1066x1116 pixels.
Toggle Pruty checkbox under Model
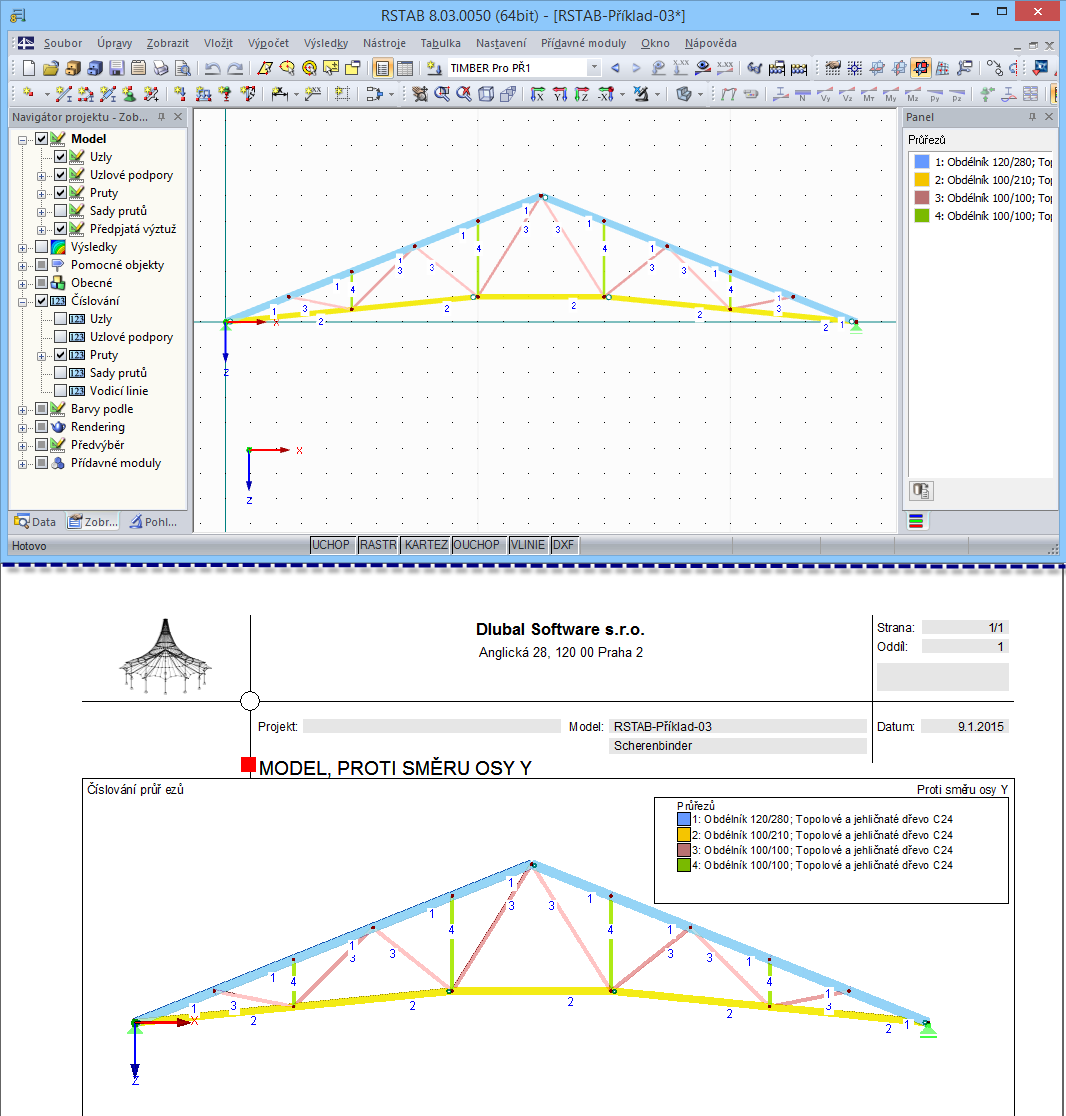(61, 193)
